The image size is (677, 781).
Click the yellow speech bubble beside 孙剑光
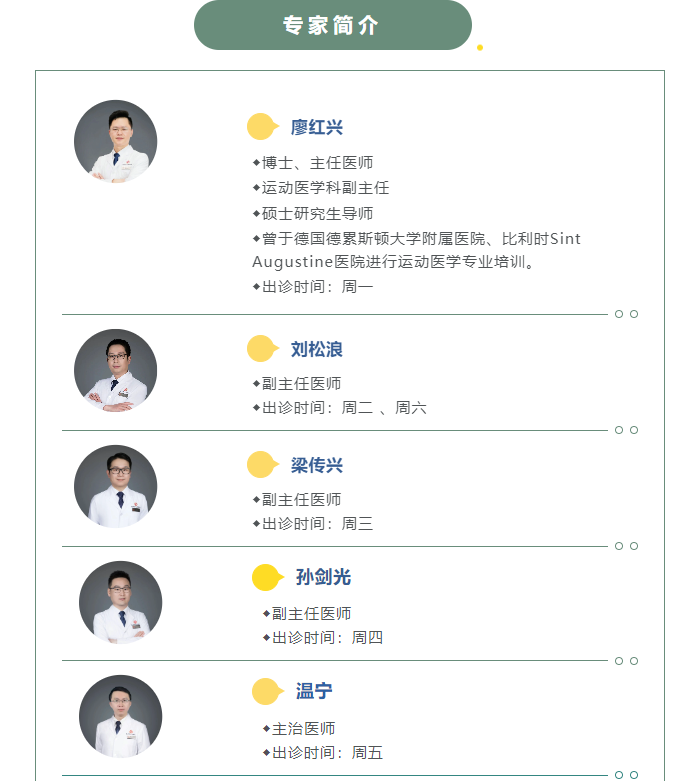(x=267, y=577)
